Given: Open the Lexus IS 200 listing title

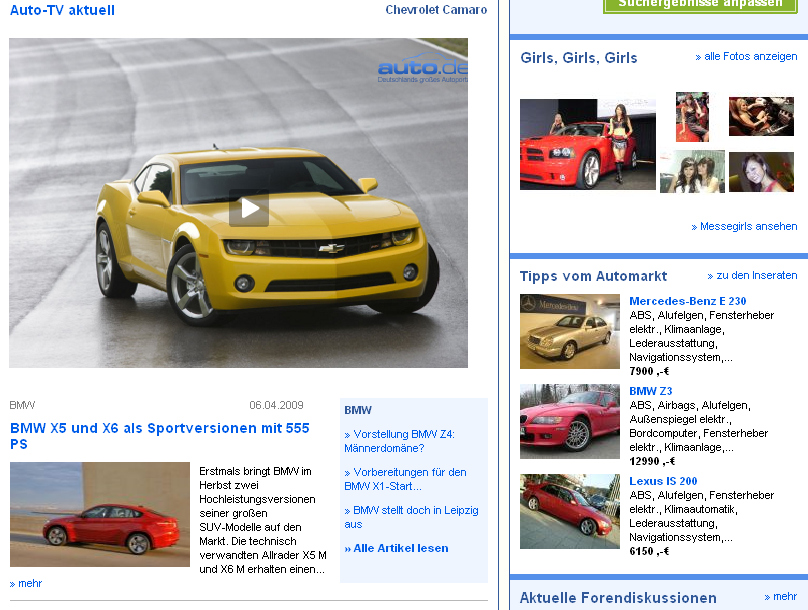Looking at the screenshot, I should [663, 481].
